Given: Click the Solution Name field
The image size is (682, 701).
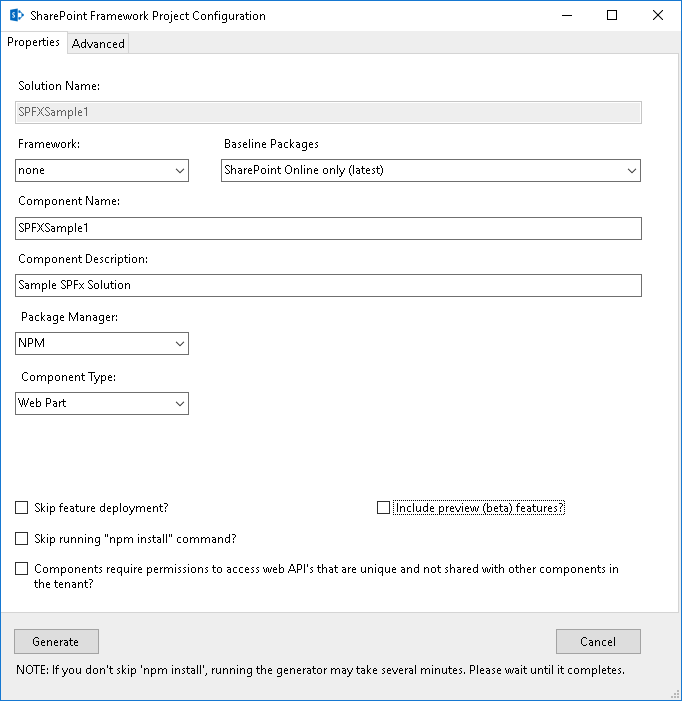Looking at the screenshot, I should (329, 113).
